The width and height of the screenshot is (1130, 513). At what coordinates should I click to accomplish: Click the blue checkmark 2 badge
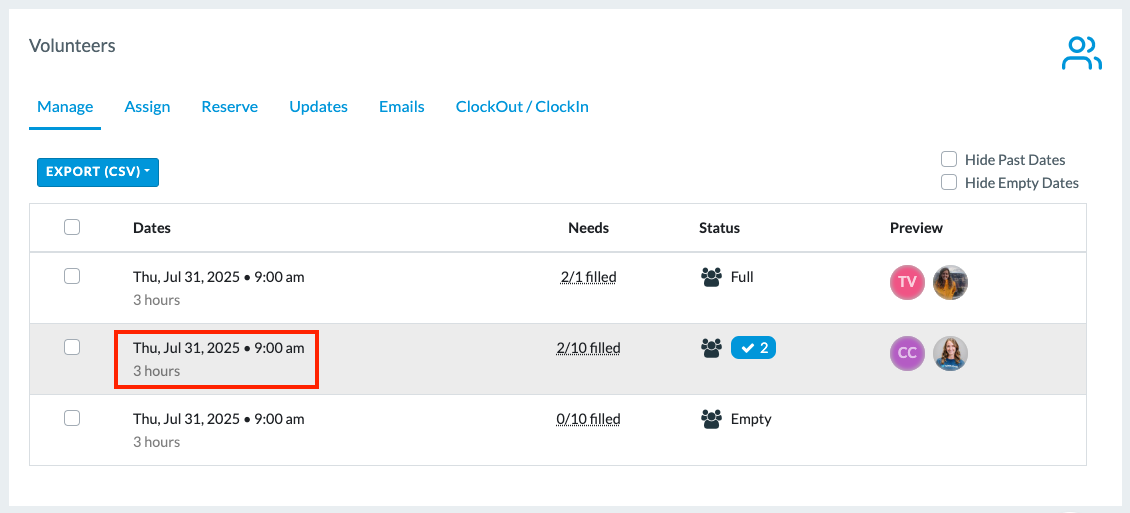pos(753,348)
